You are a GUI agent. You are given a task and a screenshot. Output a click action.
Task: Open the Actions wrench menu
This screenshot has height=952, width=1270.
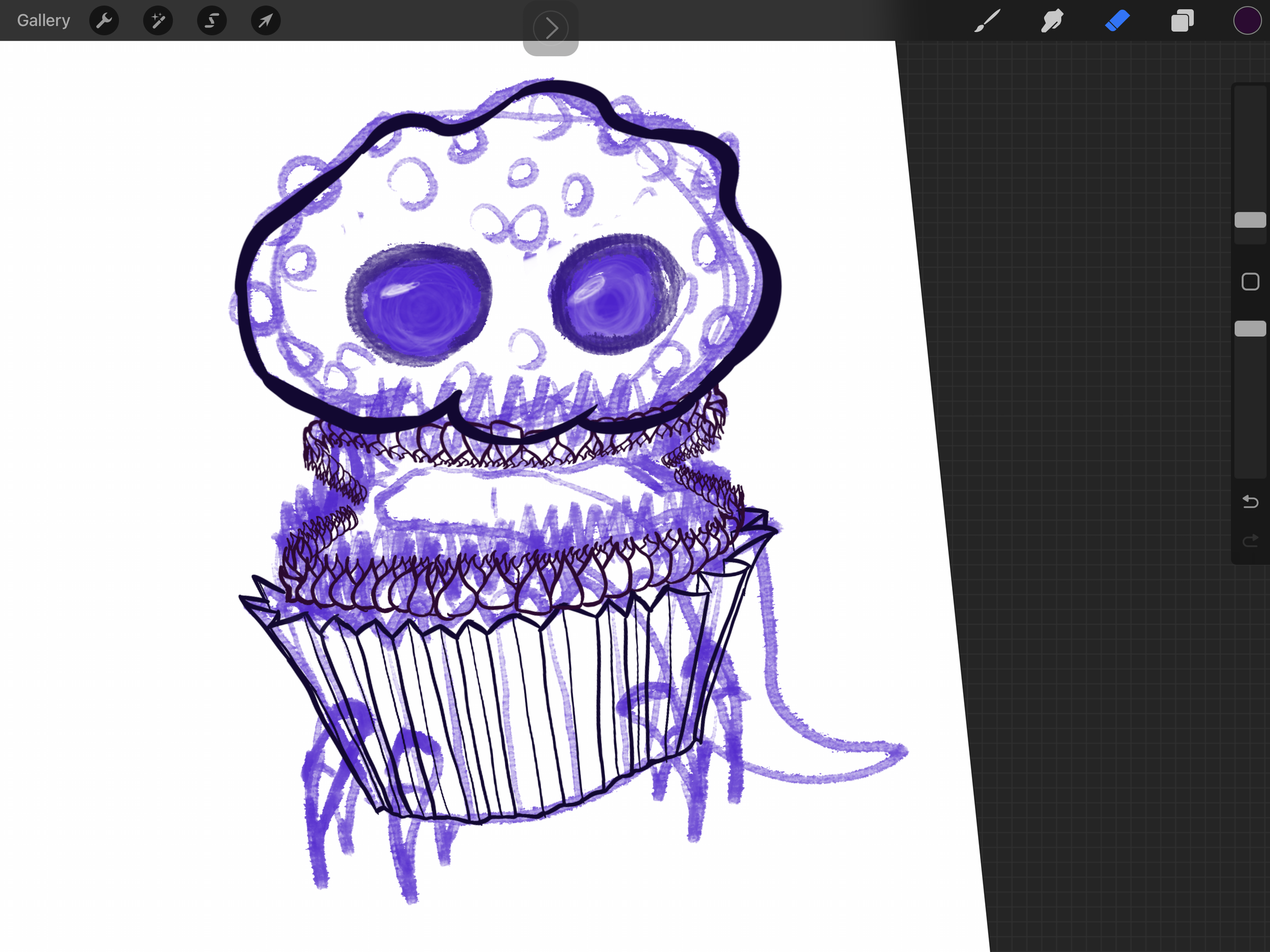tap(104, 21)
